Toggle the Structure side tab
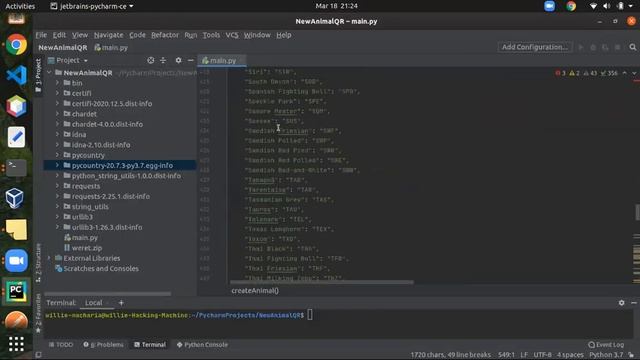 pyautogui.click(x=38, y=263)
